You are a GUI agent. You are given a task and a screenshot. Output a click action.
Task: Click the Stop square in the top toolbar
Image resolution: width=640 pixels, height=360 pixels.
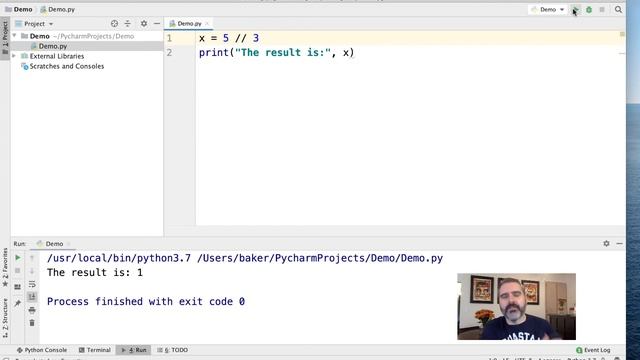(602, 9)
